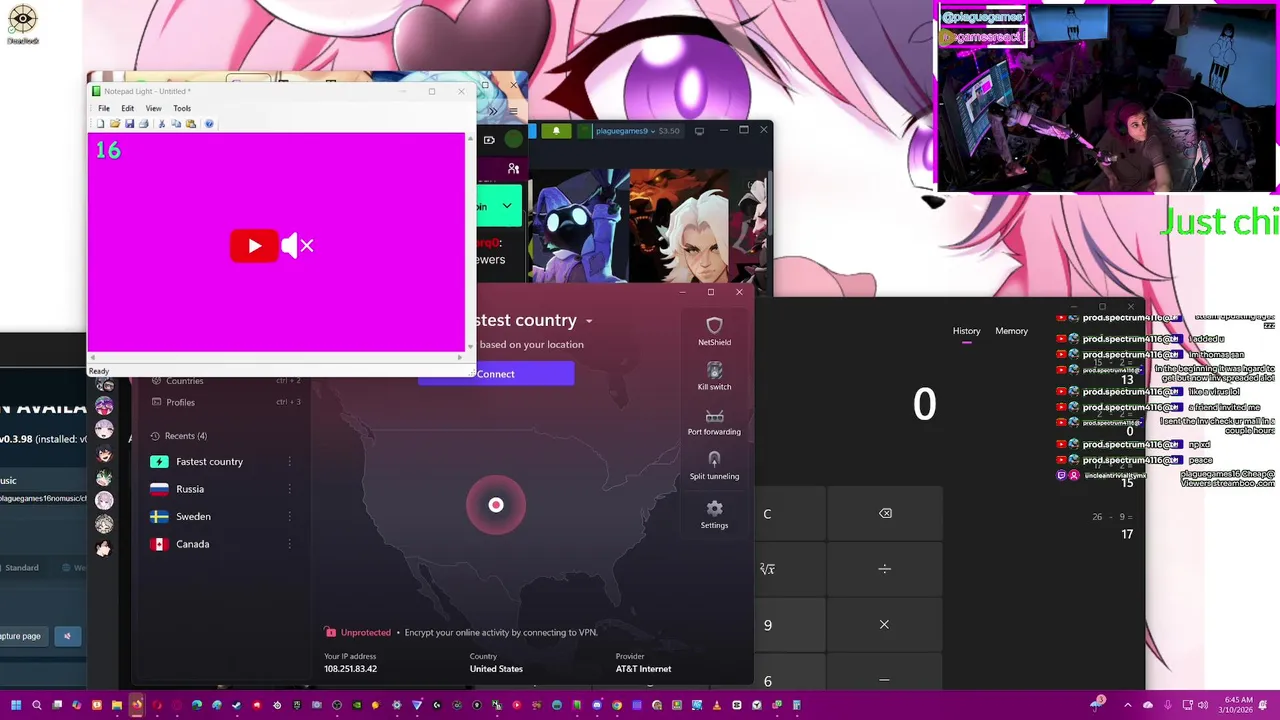
Task: Open the options menu for Sweden
Action: click(290, 517)
